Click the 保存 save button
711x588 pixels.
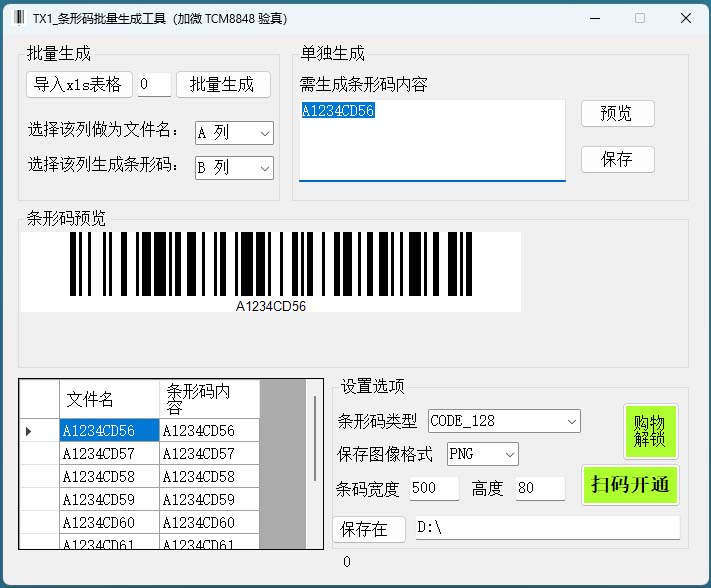pyautogui.click(x=618, y=159)
